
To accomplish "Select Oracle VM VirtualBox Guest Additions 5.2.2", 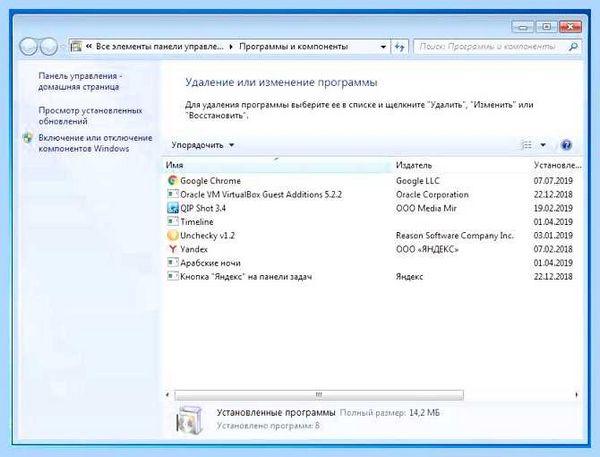I will pos(261,194).
